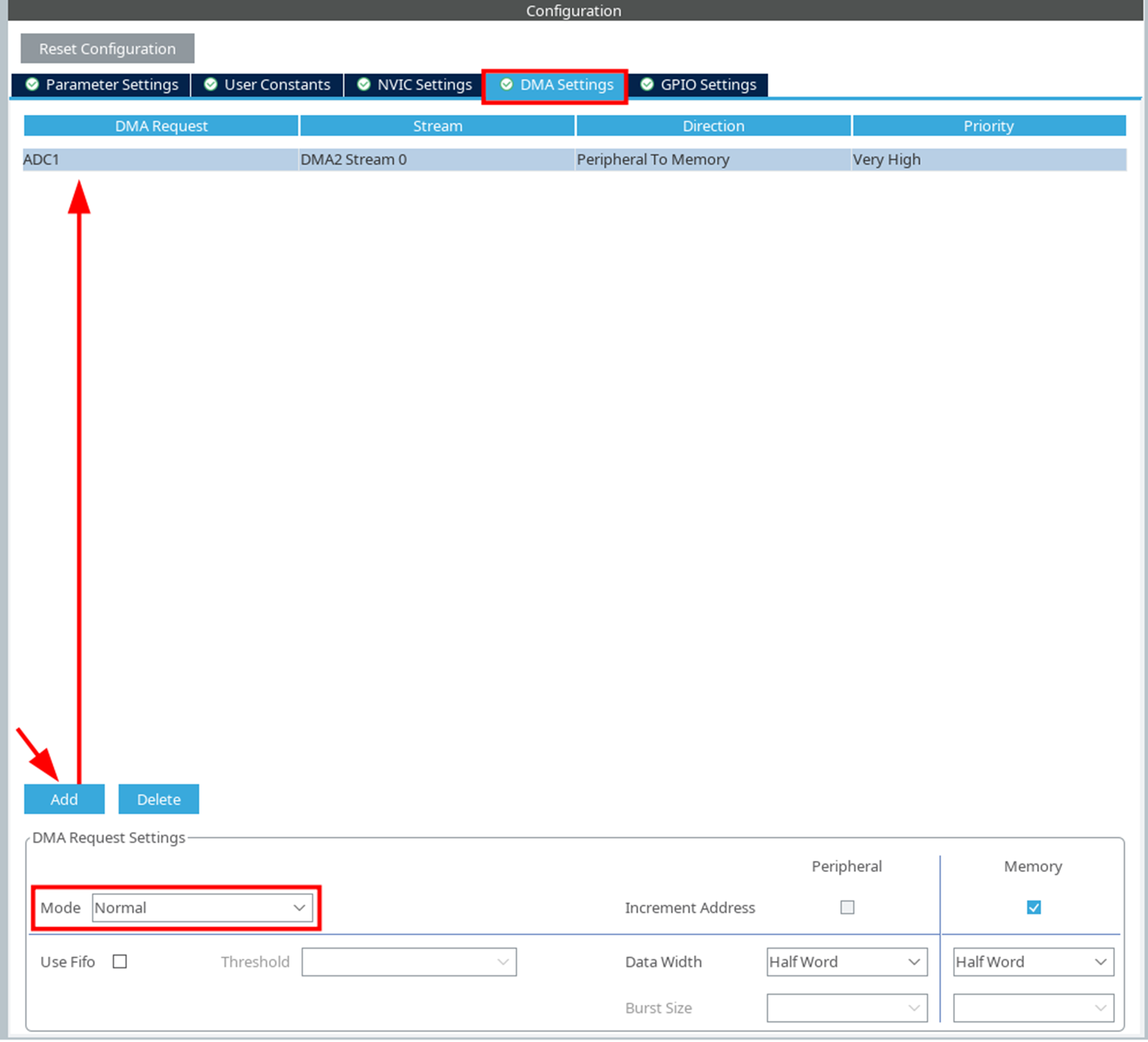The width and height of the screenshot is (1148, 1042).
Task: Open the Parameter Settings tab
Action: [x=111, y=85]
